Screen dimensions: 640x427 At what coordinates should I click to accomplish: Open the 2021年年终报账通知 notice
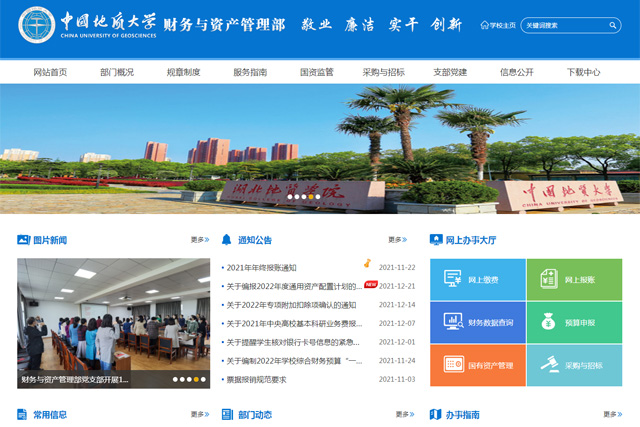coord(261,267)
